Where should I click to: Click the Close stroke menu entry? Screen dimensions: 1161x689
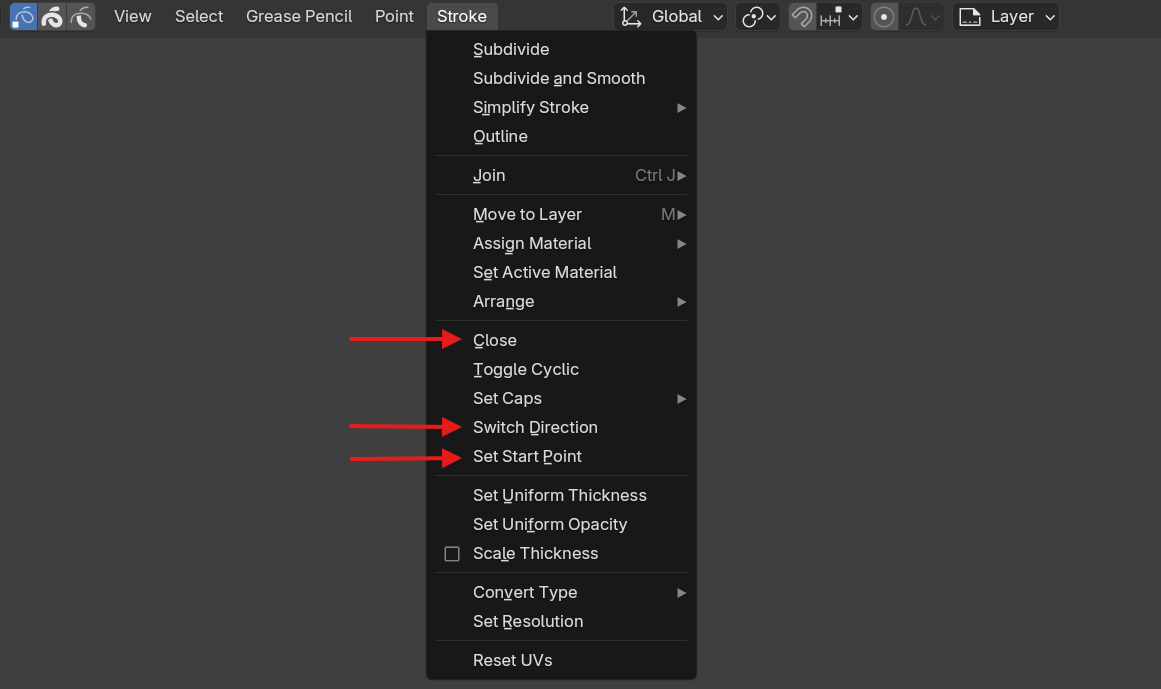tap(495, 340)
